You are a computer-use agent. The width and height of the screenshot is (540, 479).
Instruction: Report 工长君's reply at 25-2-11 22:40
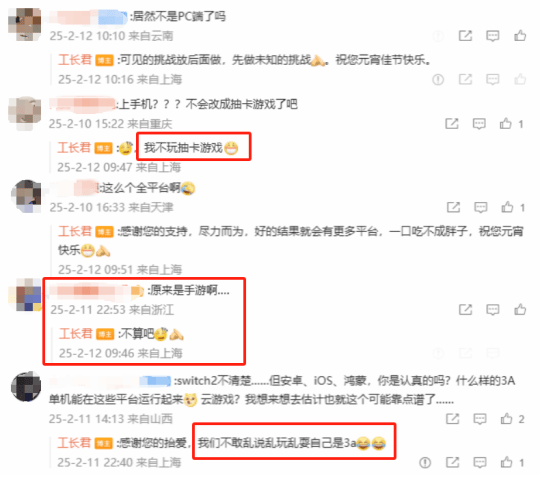click(425, 462)
